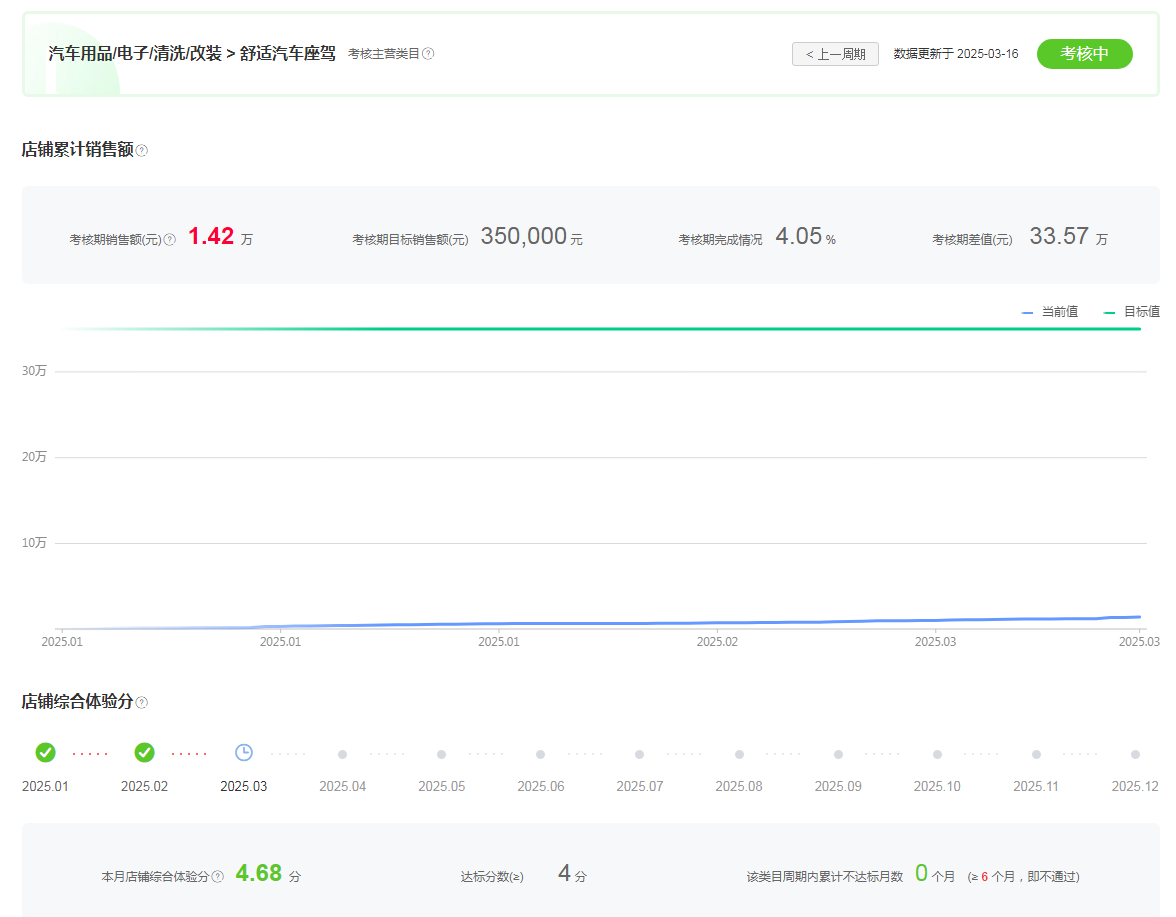This screenshot has height=917, width=1176.
Task: Click help icon beside 考核期销售额(元)
Action: [x=170, y=240]
